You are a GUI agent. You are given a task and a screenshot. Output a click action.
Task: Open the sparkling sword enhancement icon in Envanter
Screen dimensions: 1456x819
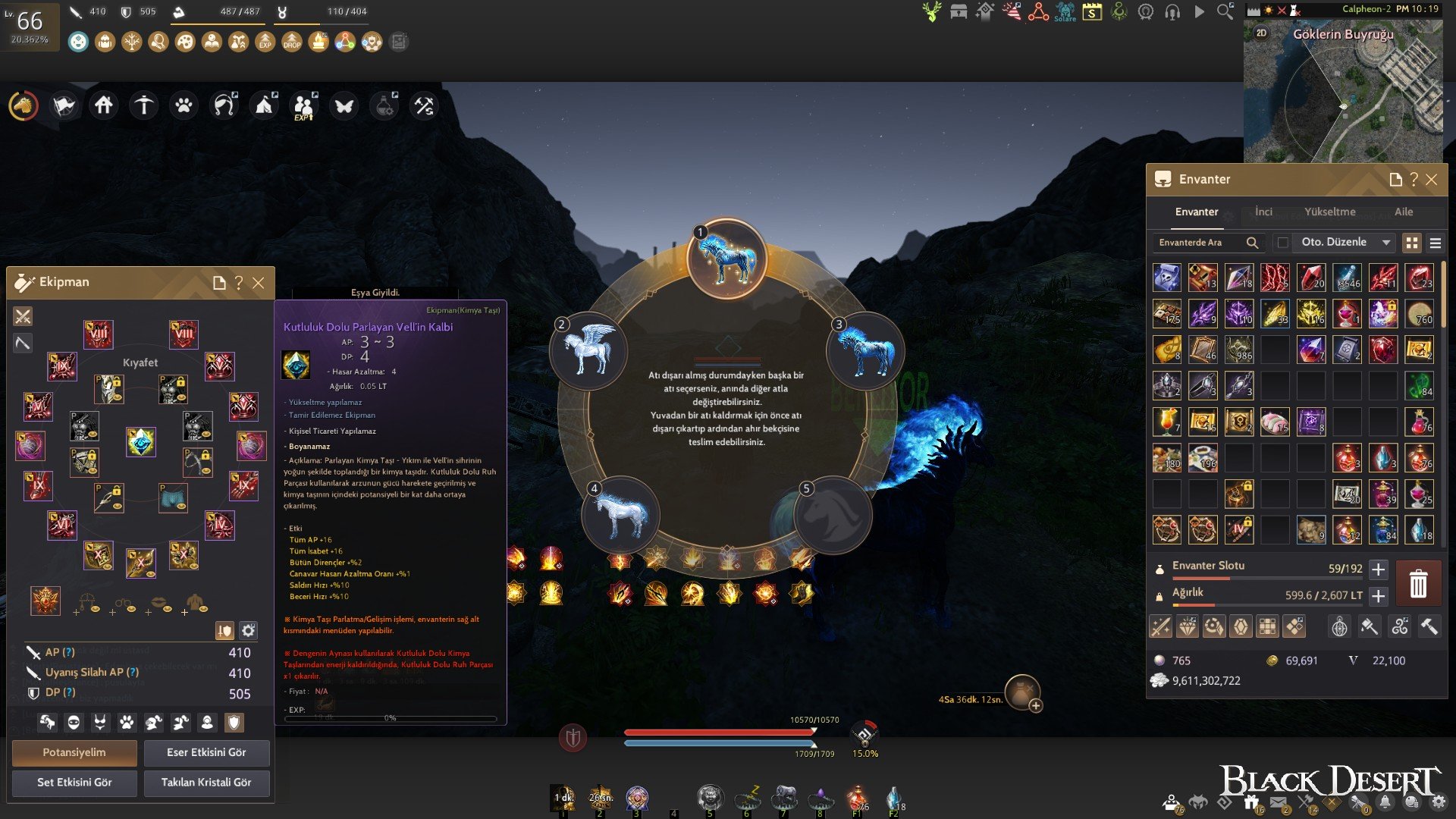(x=1161, y=626)
